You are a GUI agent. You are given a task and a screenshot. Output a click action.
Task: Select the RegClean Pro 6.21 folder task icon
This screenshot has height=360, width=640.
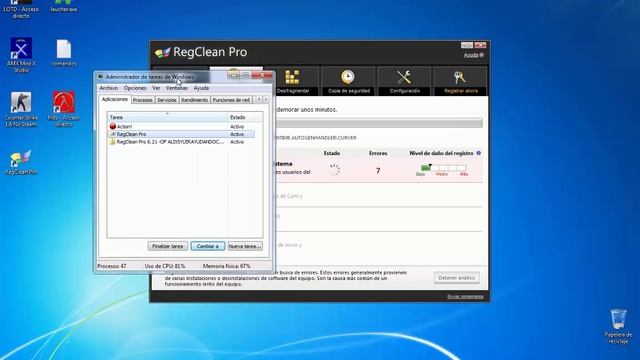(113, 142)
